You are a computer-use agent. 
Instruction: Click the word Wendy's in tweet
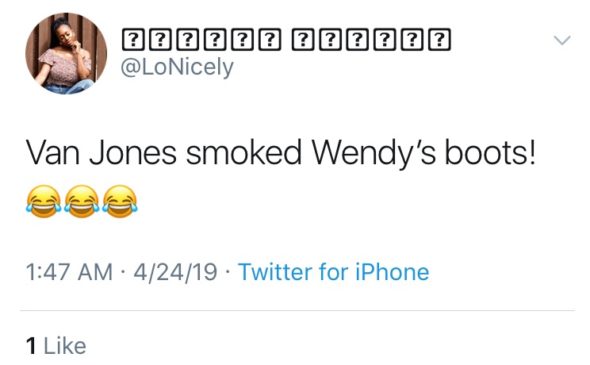[374, 154]
